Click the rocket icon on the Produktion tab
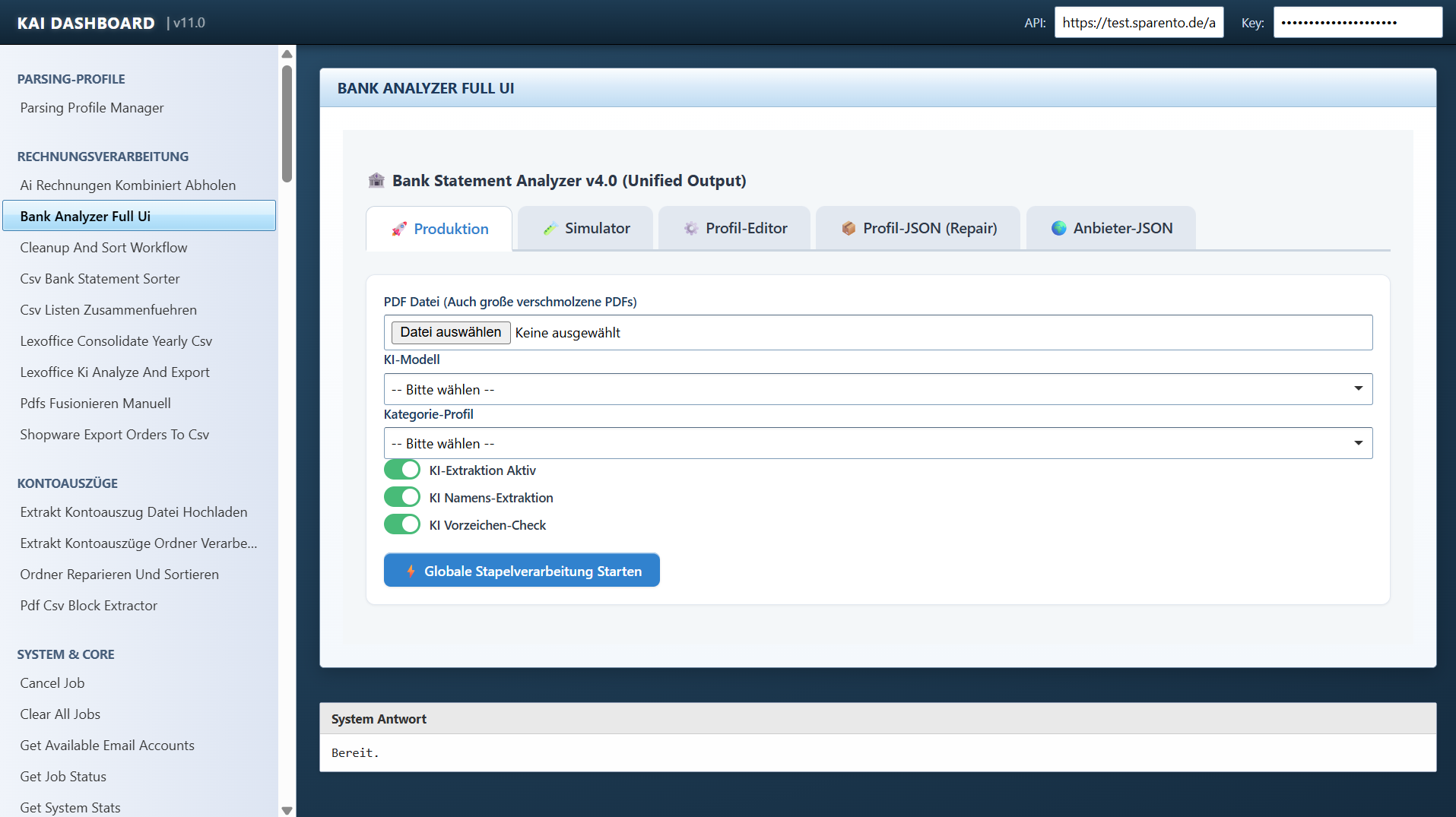Image resolution: width=1456 pixels, height=817 pixels. [398, 228]
